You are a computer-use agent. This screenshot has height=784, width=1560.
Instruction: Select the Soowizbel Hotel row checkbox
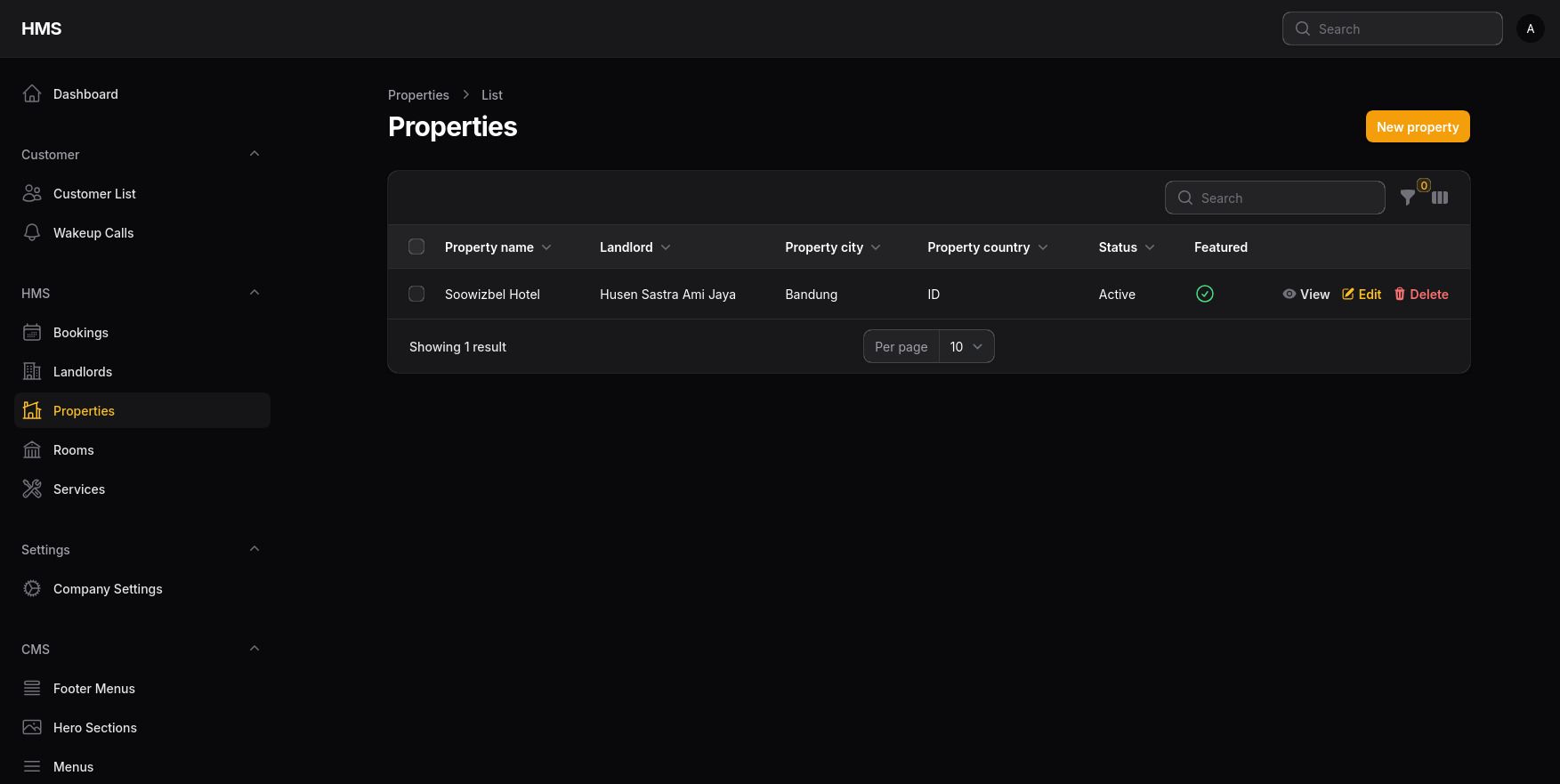coord(416,294)
